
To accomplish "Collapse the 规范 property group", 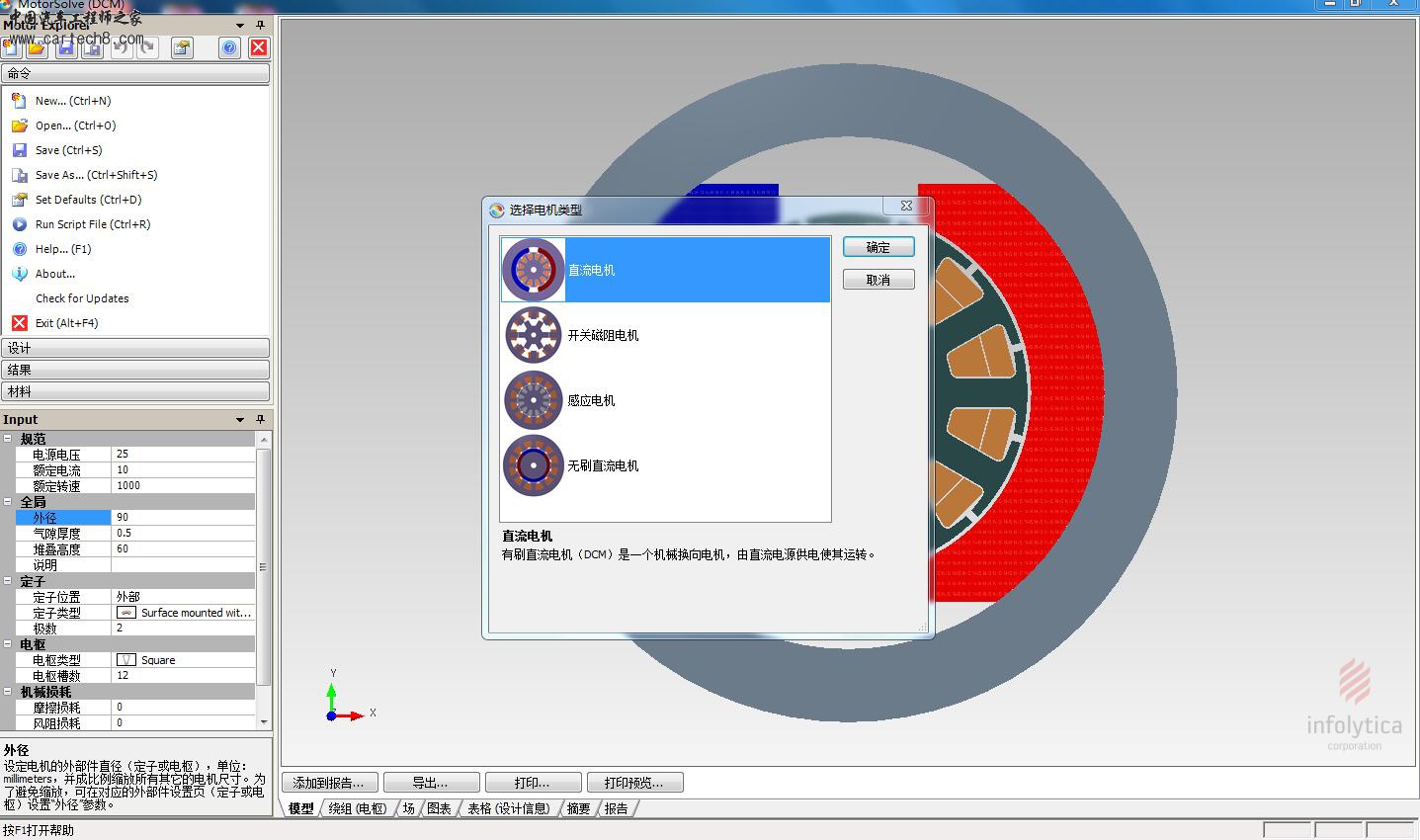I will coord(8,439).
